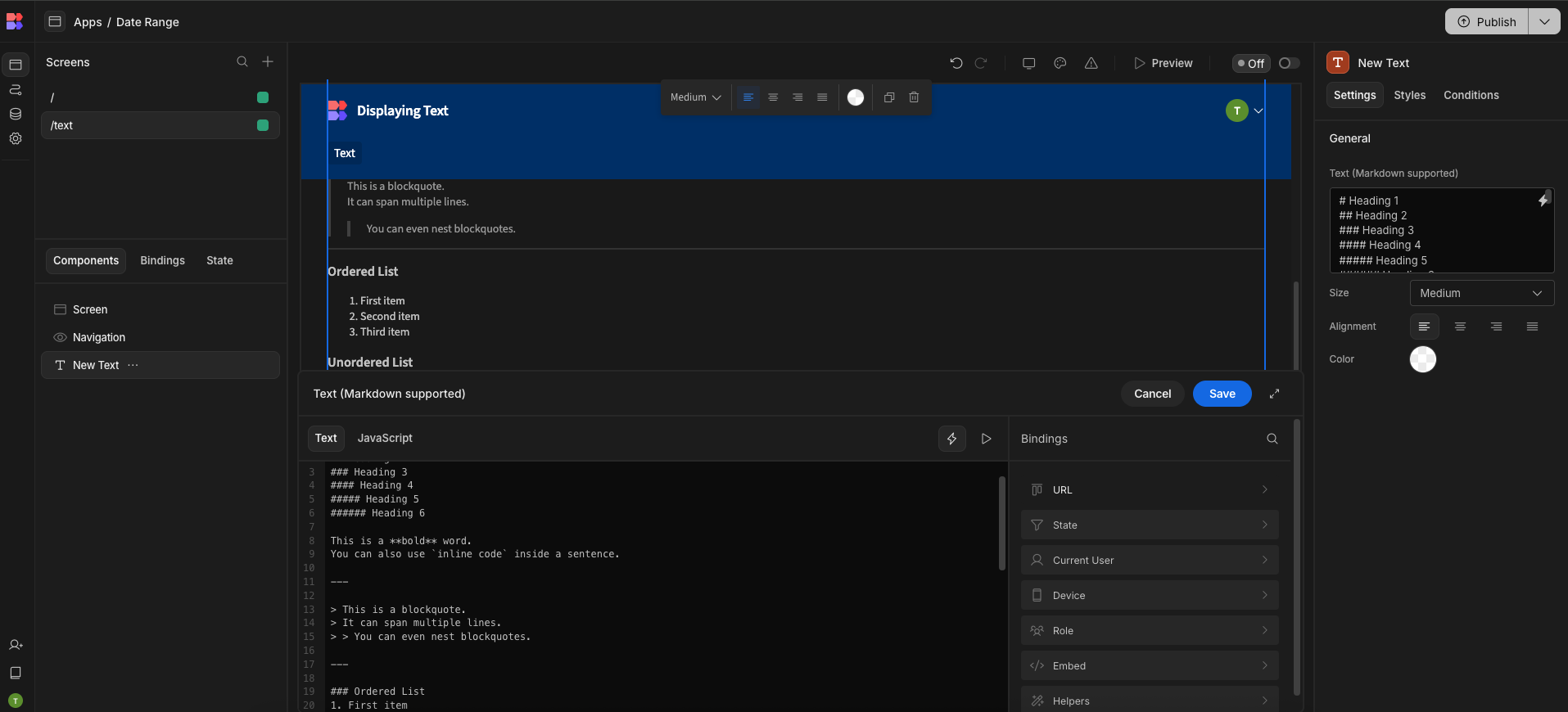Screen dimensions: 1568x712
Task: Open Medium size dropdown in floating toolbar
Action: (x=695, y=97)
